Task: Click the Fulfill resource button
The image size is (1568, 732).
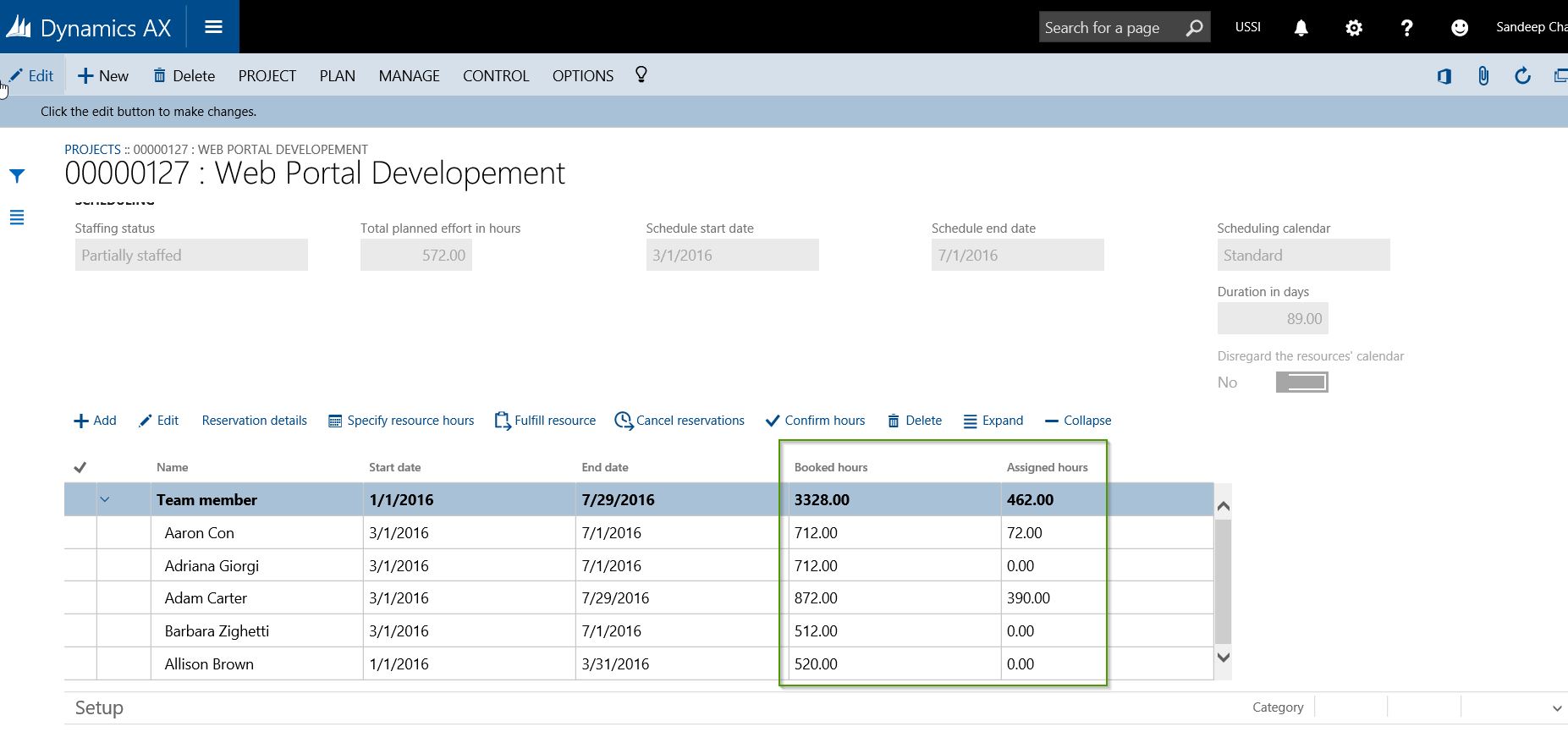Action: click(x=545, y=421)
